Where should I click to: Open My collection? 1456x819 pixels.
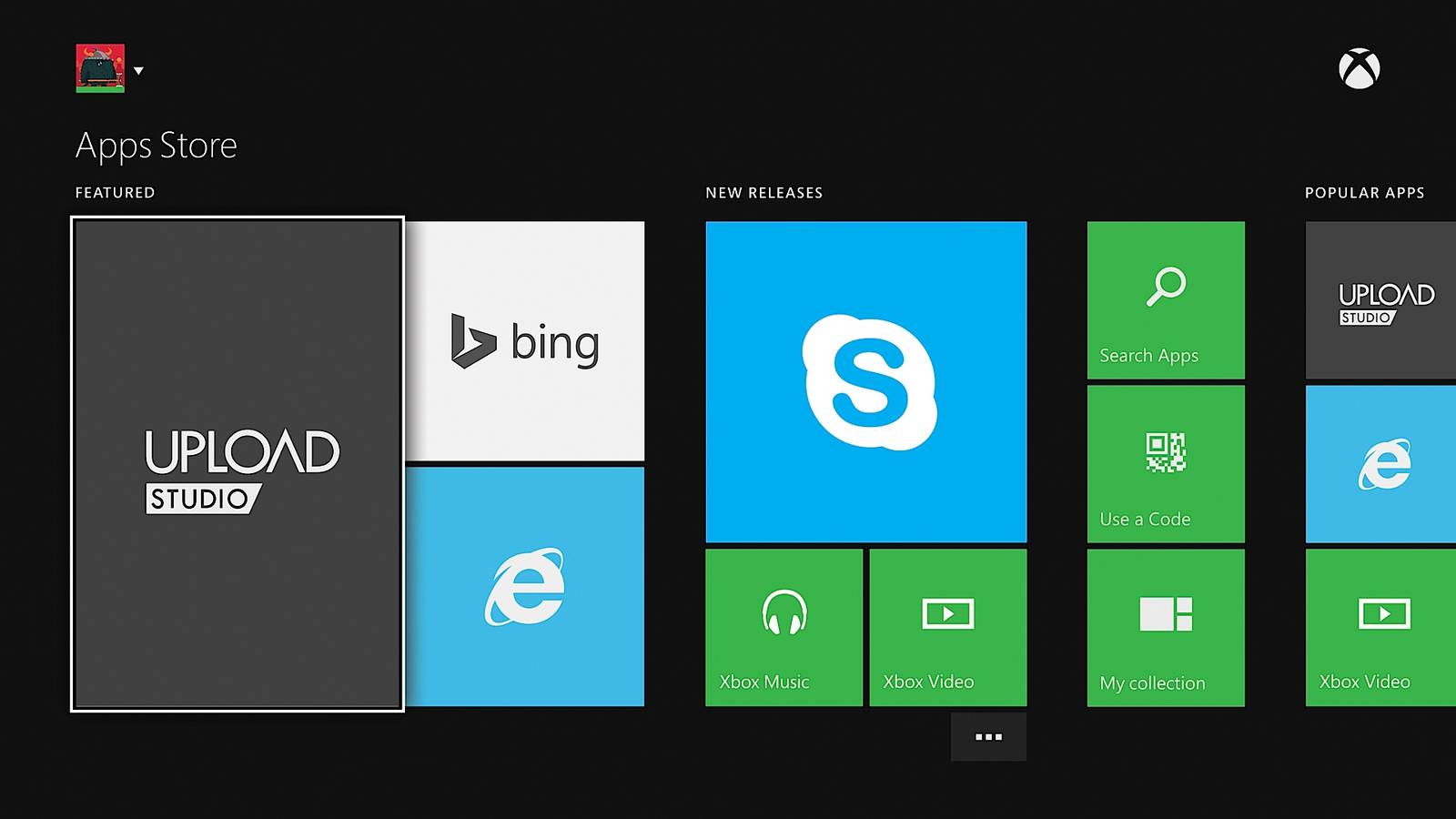pos(1166,626)
